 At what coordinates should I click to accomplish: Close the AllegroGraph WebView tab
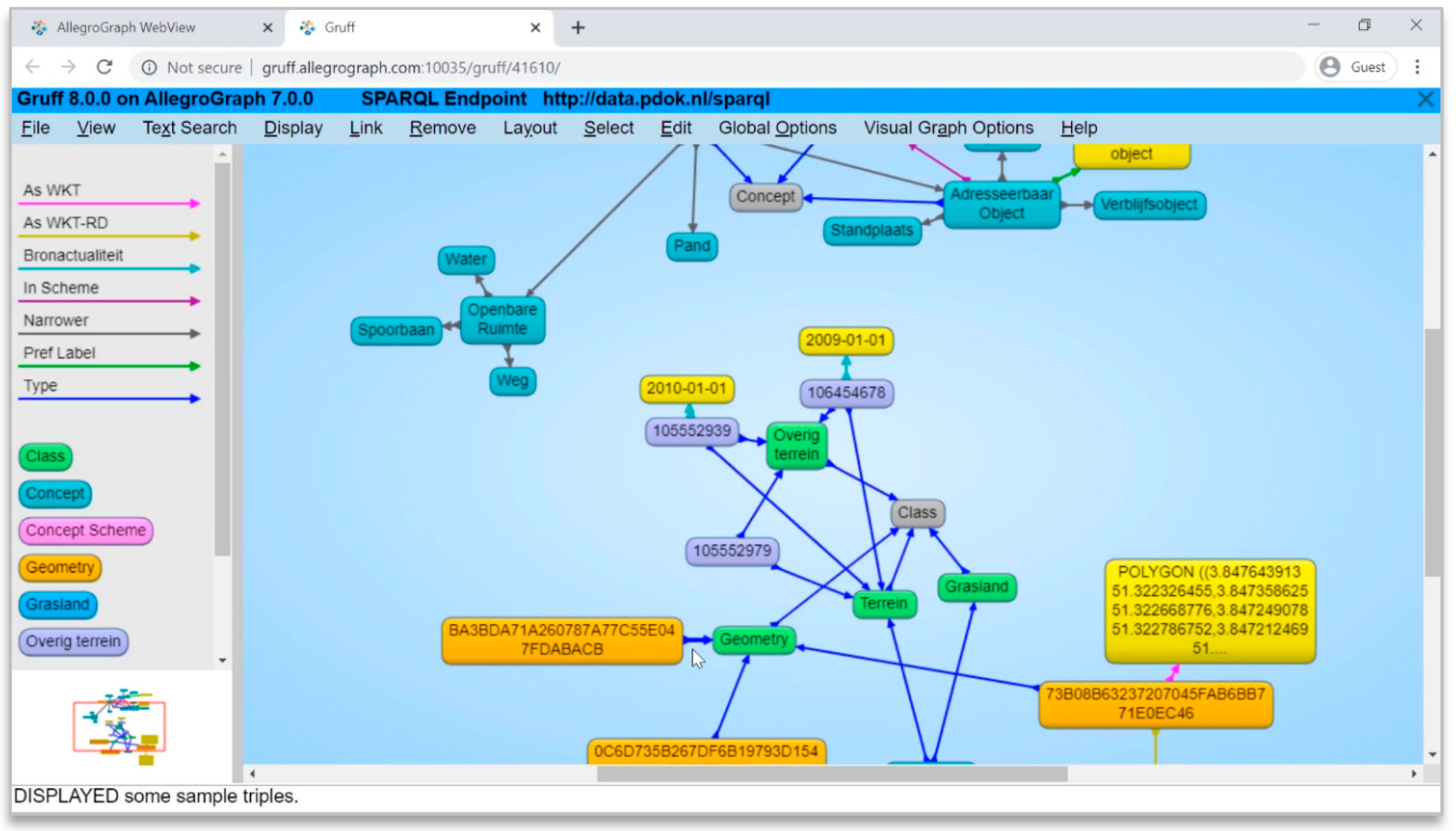[267, 28]
